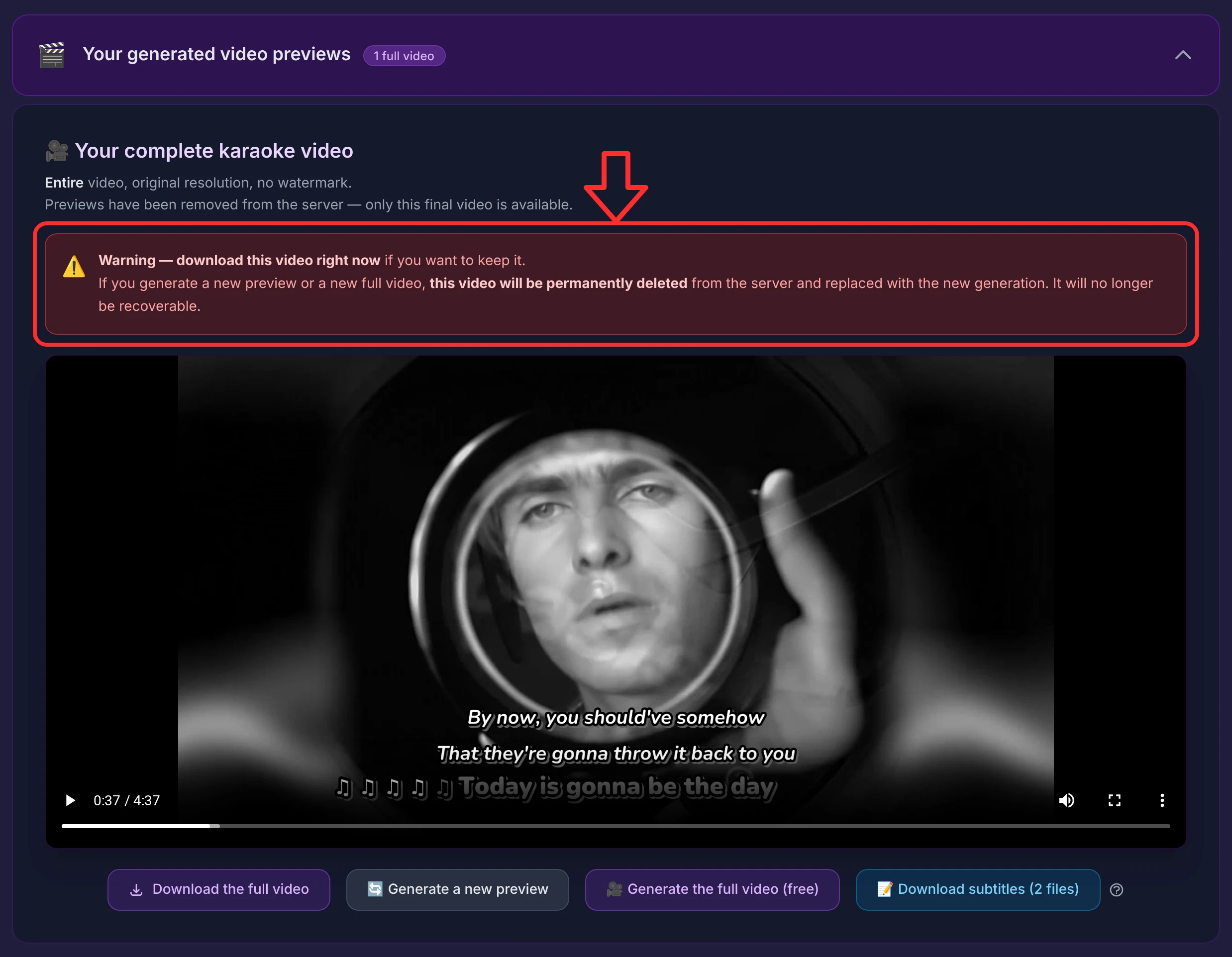This screenshot has height=957, width=1232.
Task: Generate the full video (free)
Action: tap(712, 889)
